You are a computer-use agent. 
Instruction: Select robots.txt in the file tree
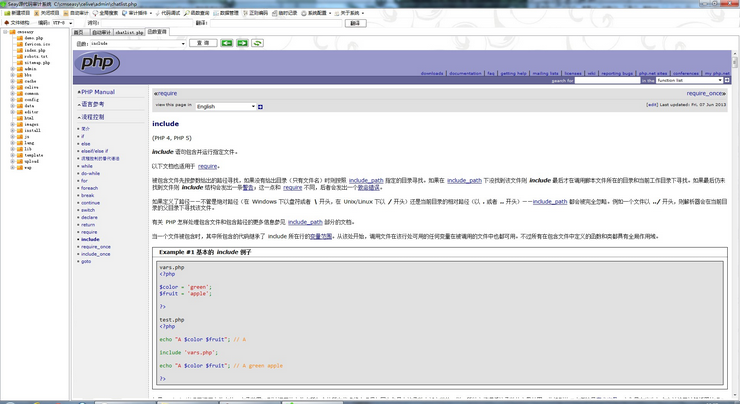point(36,56)
